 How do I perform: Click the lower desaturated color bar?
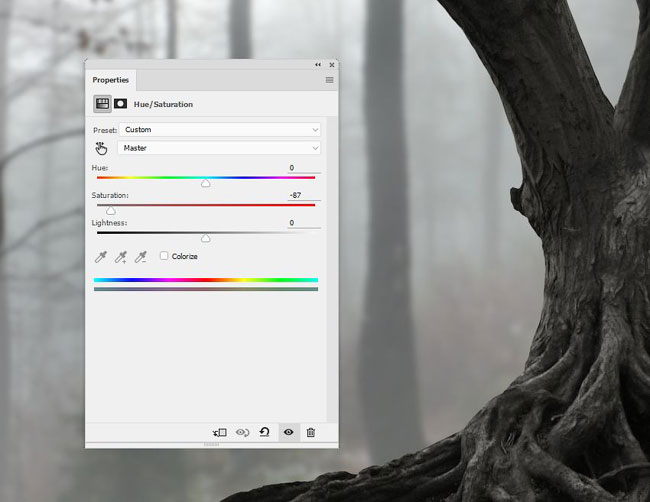tap(206, 289)
